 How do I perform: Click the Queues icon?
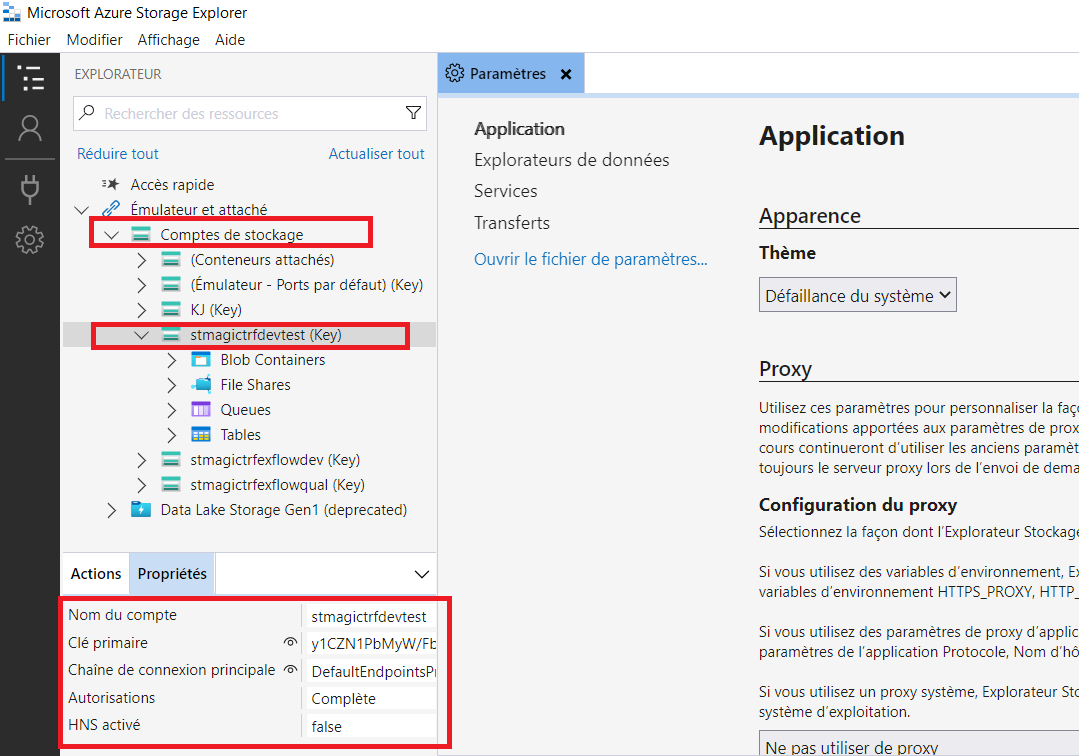tap(201, 409)
